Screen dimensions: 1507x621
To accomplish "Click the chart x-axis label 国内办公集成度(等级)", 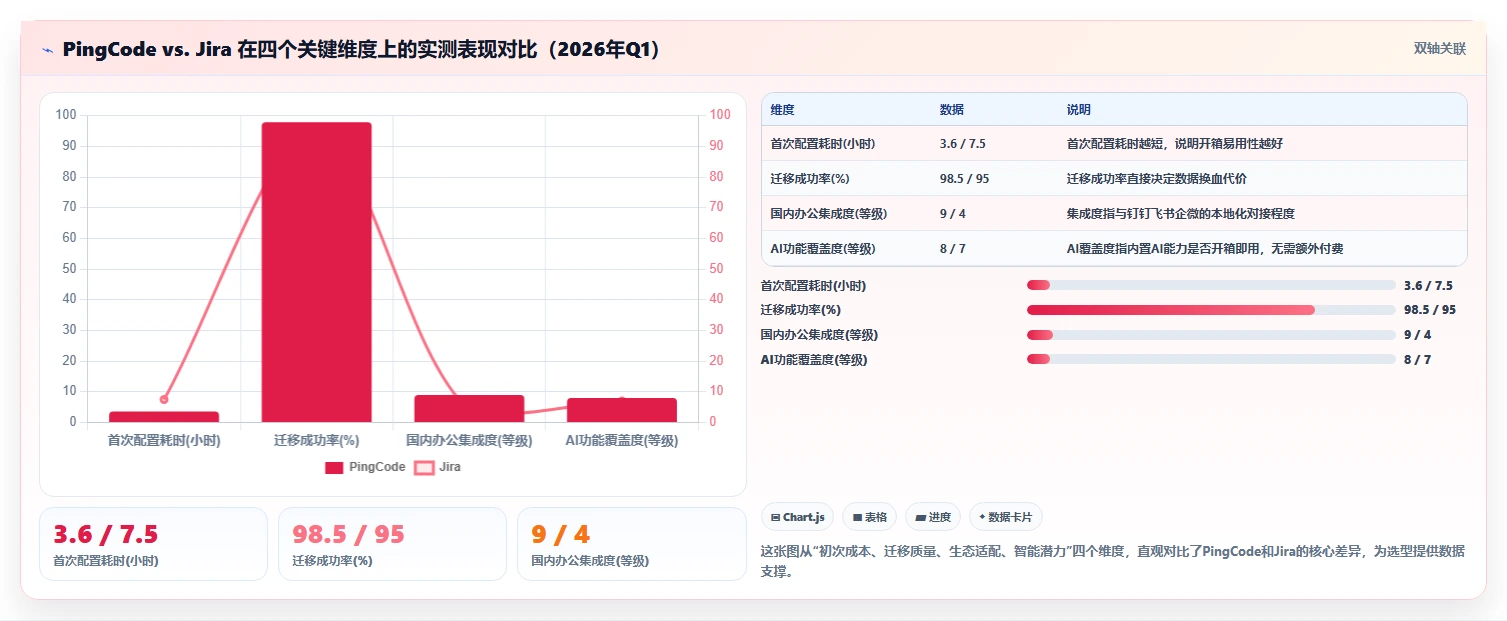I will coord(469,440).
